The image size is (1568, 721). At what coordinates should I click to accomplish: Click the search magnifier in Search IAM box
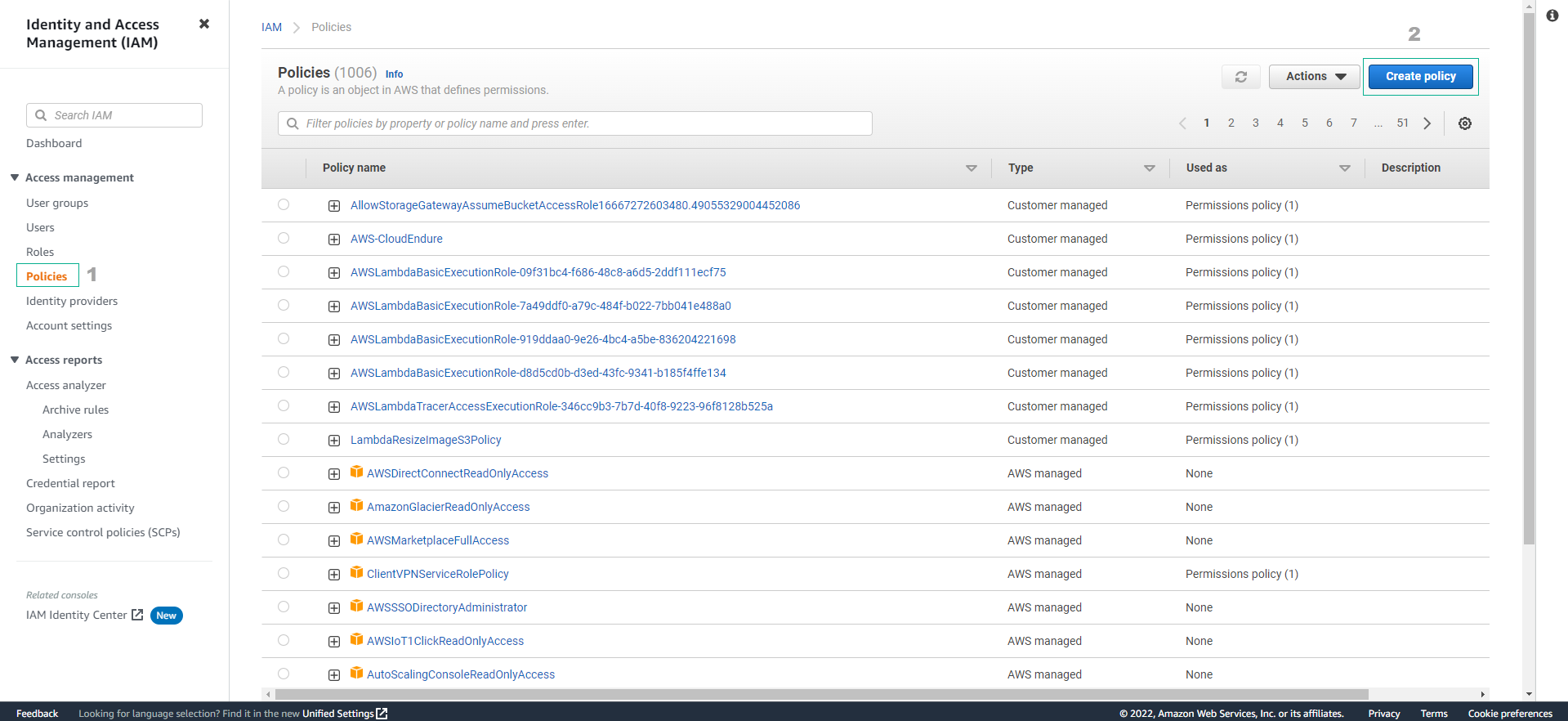(41, 115)
